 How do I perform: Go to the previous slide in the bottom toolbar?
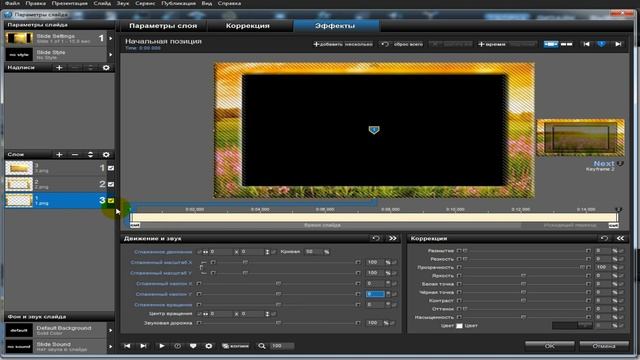(127, 346)
